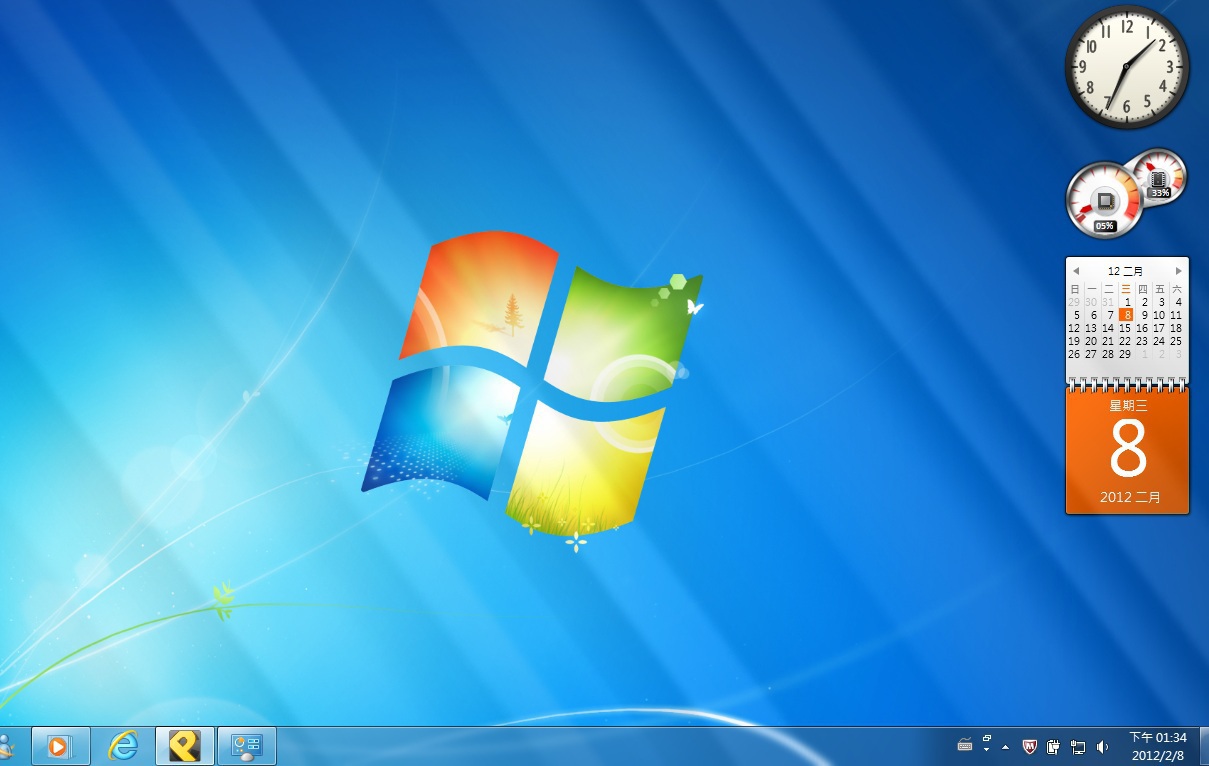1209x766 pixels.
Task: Open the language bar options arrow
Action: point(987,750)
